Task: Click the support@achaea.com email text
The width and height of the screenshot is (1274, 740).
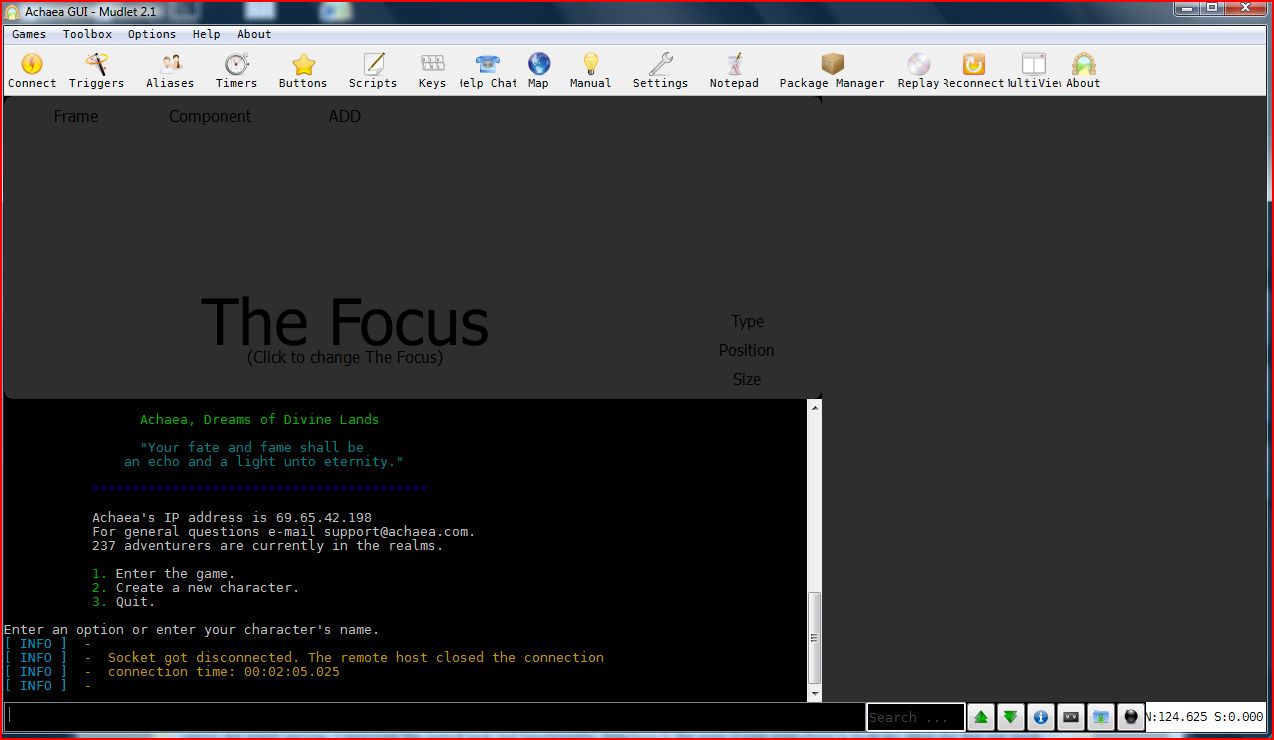Action: tap(395, 531)
